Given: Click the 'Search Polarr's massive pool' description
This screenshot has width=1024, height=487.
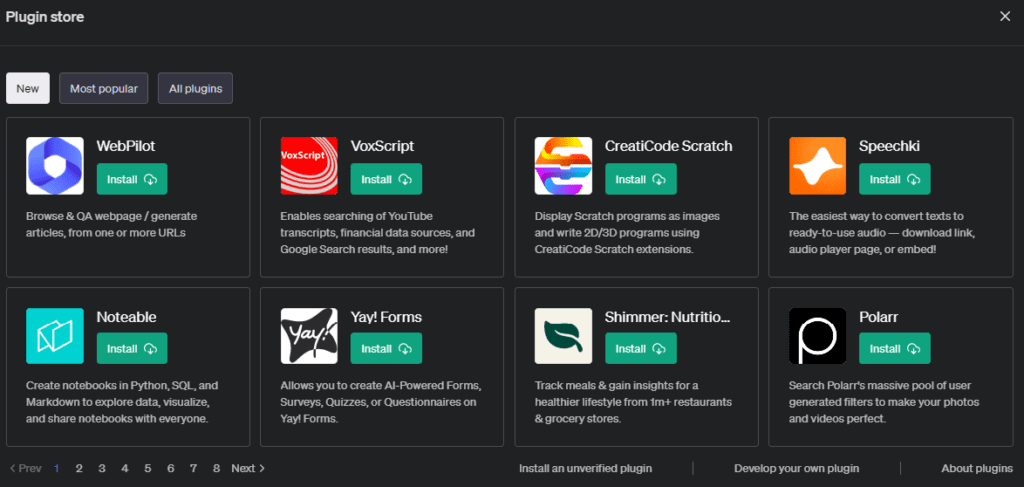Looking at the screenshot, I should tap(884, 401).
